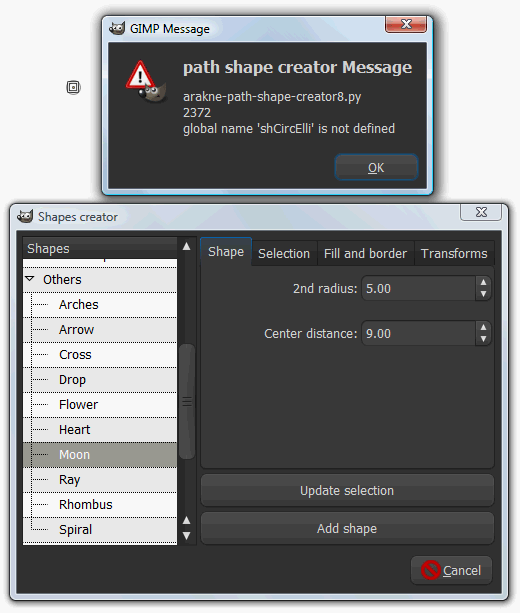Dismiss the error with the OK button
This screenshot has width=520, height=613.
376,167
